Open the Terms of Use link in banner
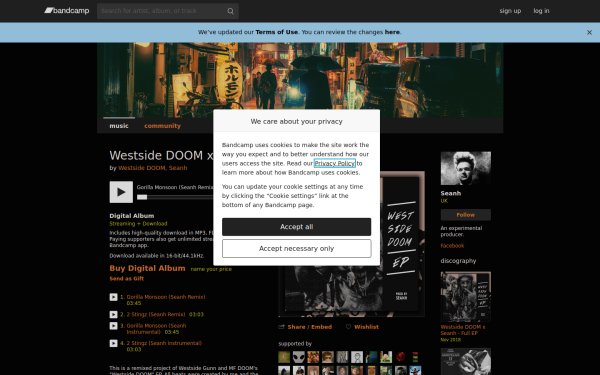Viewport: 600px width, 375px height. 276,32
